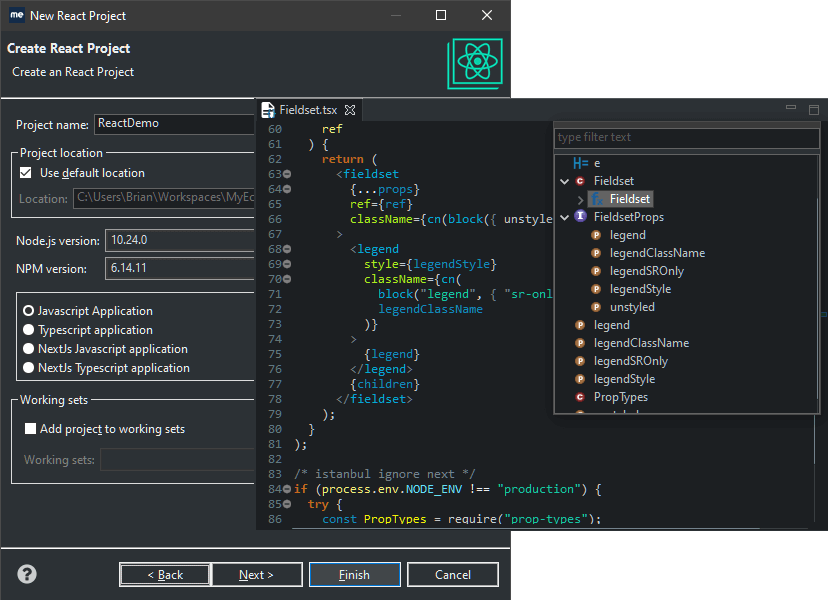The image size is (828, 600).
Task: Cancel the New React Project dialog
Action: point(453,575)
